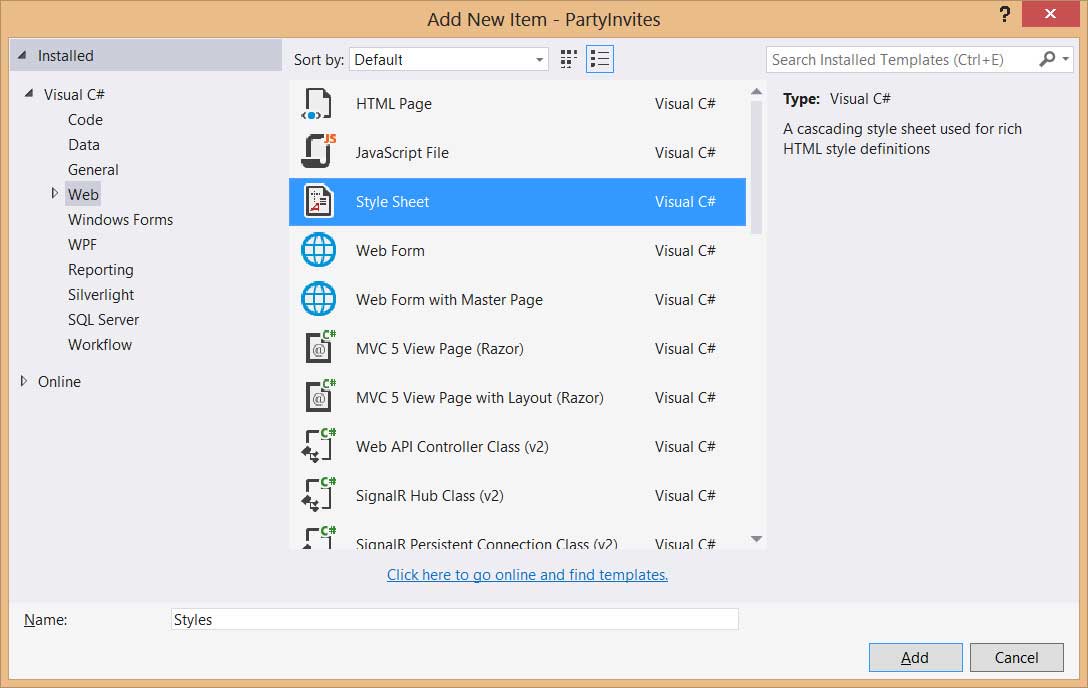The height and width of the screenshot is (688, 1088).
Task: Switch to medium icons list view
Action: coord(600,60)
